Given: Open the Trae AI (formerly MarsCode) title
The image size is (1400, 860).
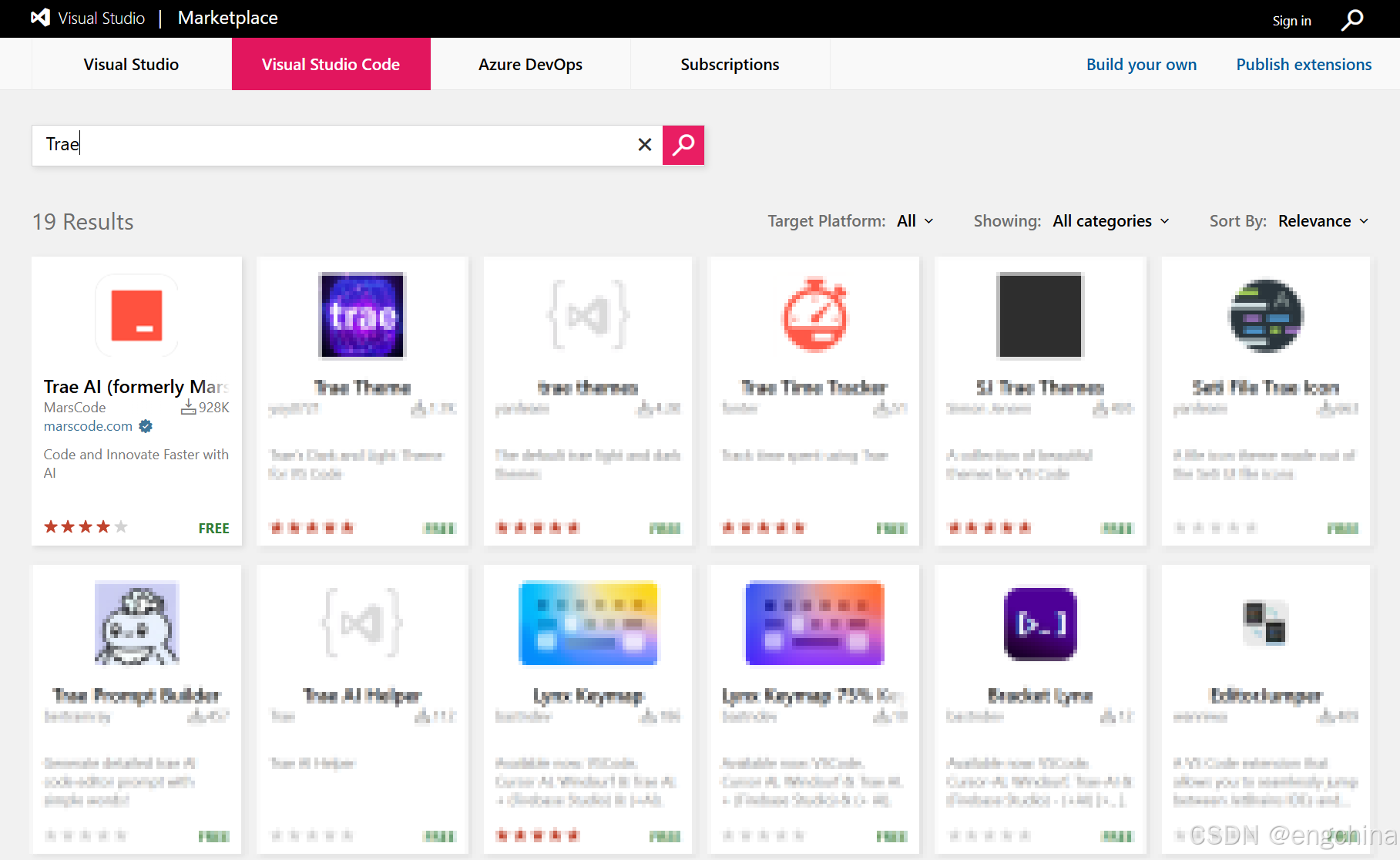Looking at the screenshot, I should click(x=136, y=386).
